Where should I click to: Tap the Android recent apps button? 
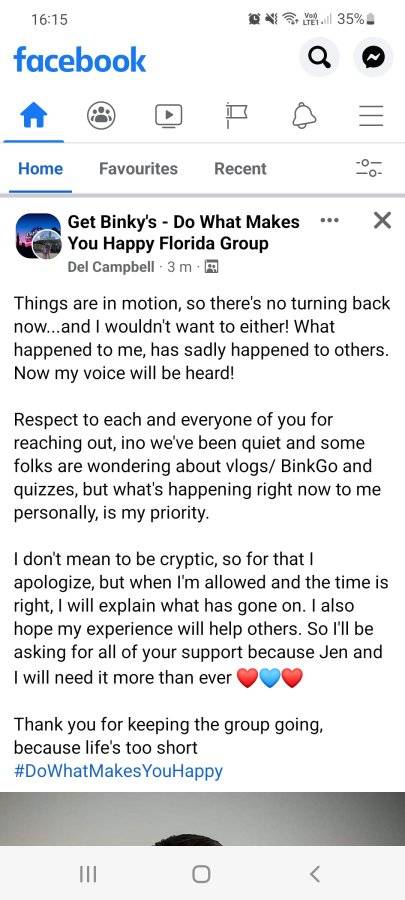pyautogui.click(x=88, y=874)
